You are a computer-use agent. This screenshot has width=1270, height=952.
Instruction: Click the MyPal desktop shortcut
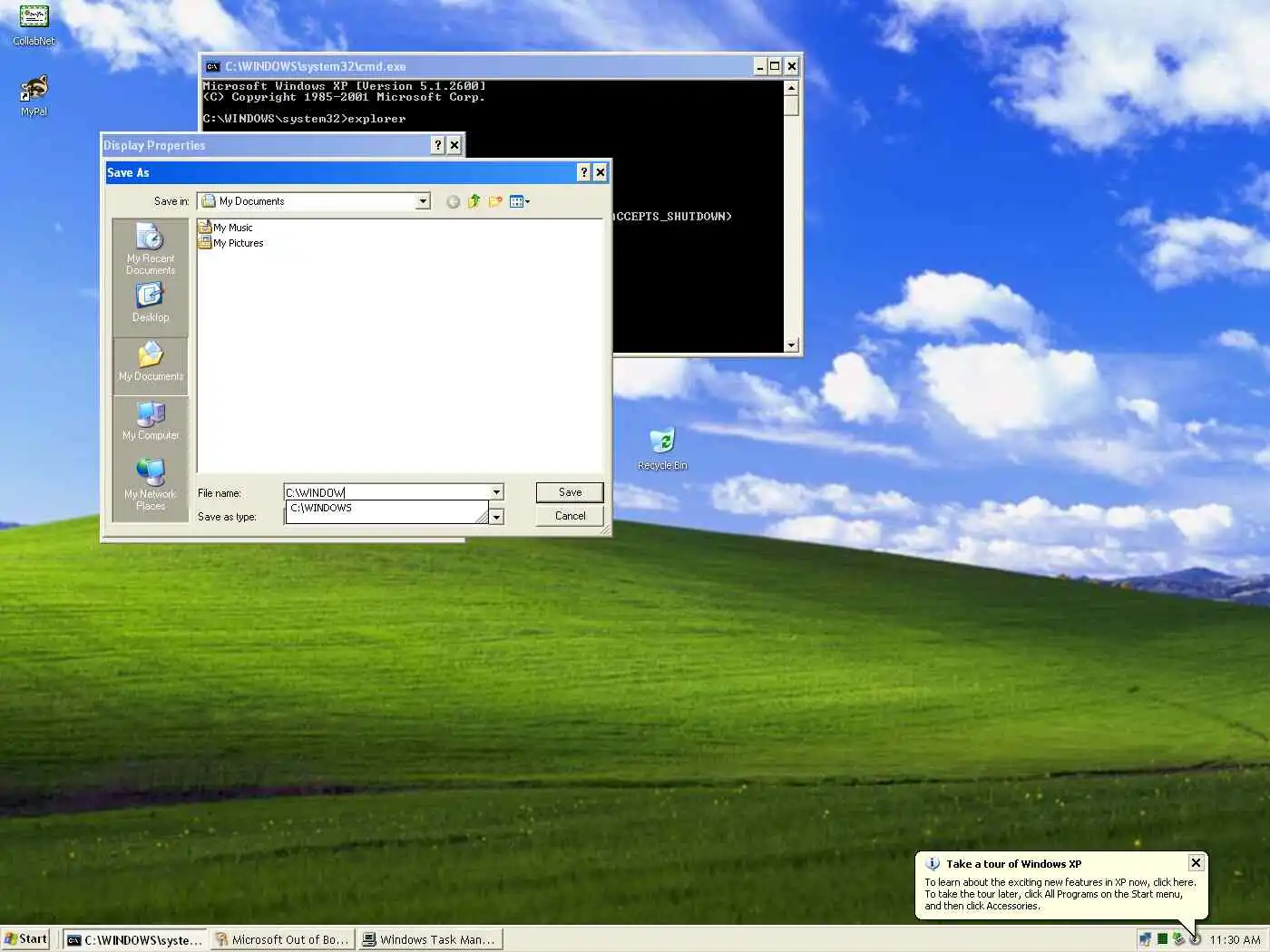[34, 96]
